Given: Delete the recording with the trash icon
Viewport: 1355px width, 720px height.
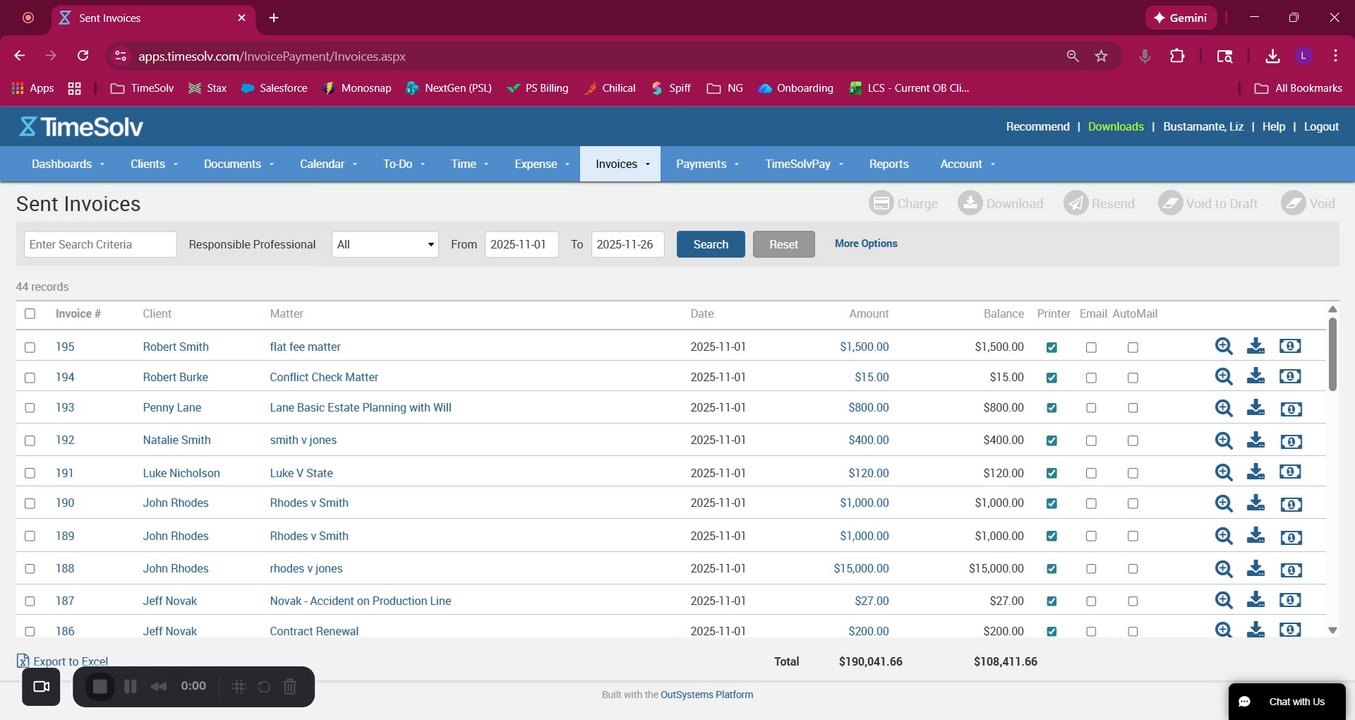Looking at the screenshot, I should [x=290, y=686].
